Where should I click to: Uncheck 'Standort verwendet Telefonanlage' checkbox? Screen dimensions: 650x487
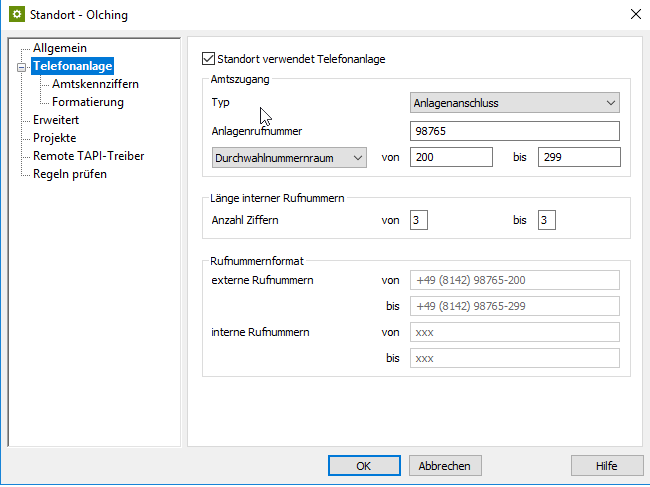[208, 59]
